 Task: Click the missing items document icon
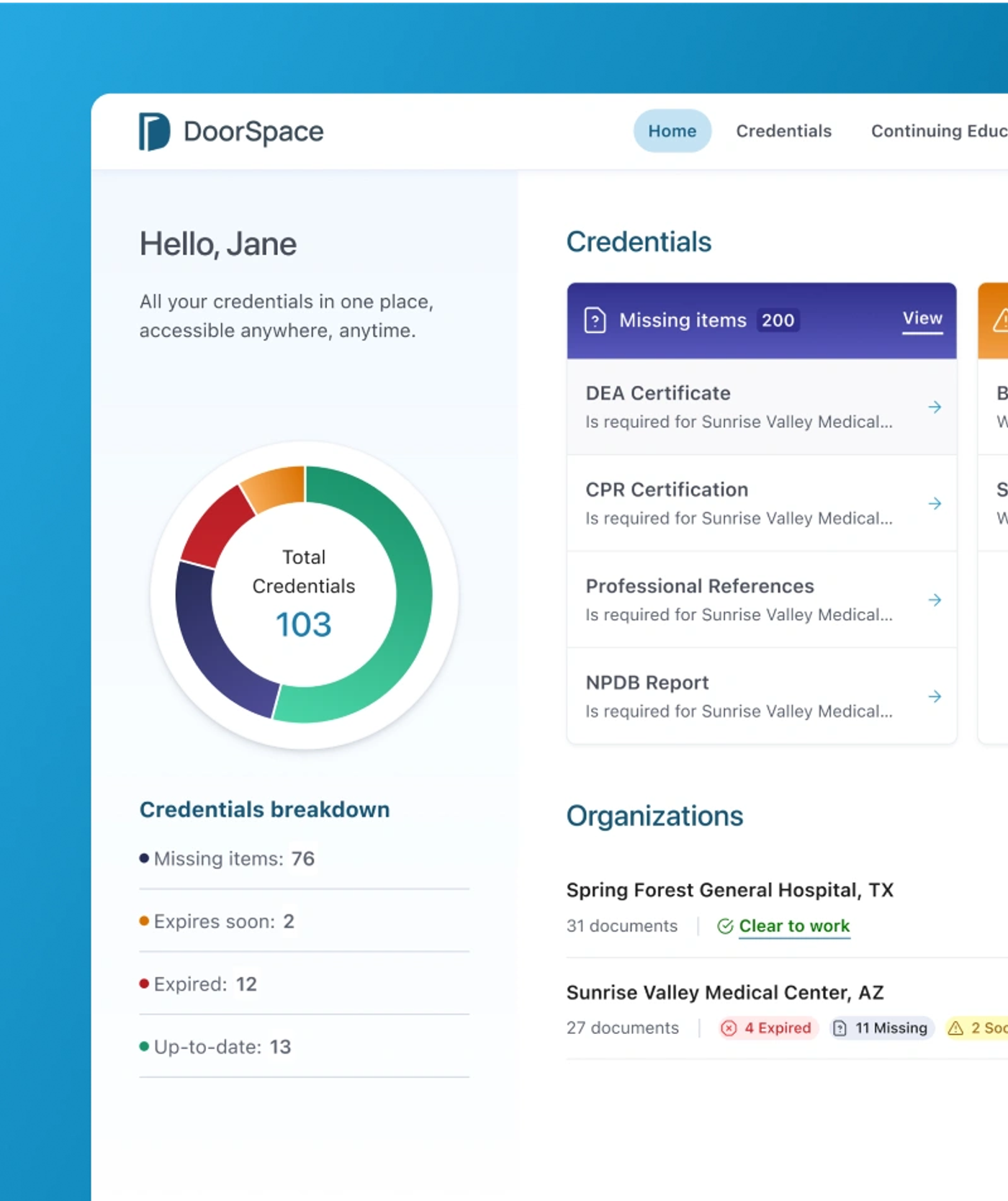(595, 320)
